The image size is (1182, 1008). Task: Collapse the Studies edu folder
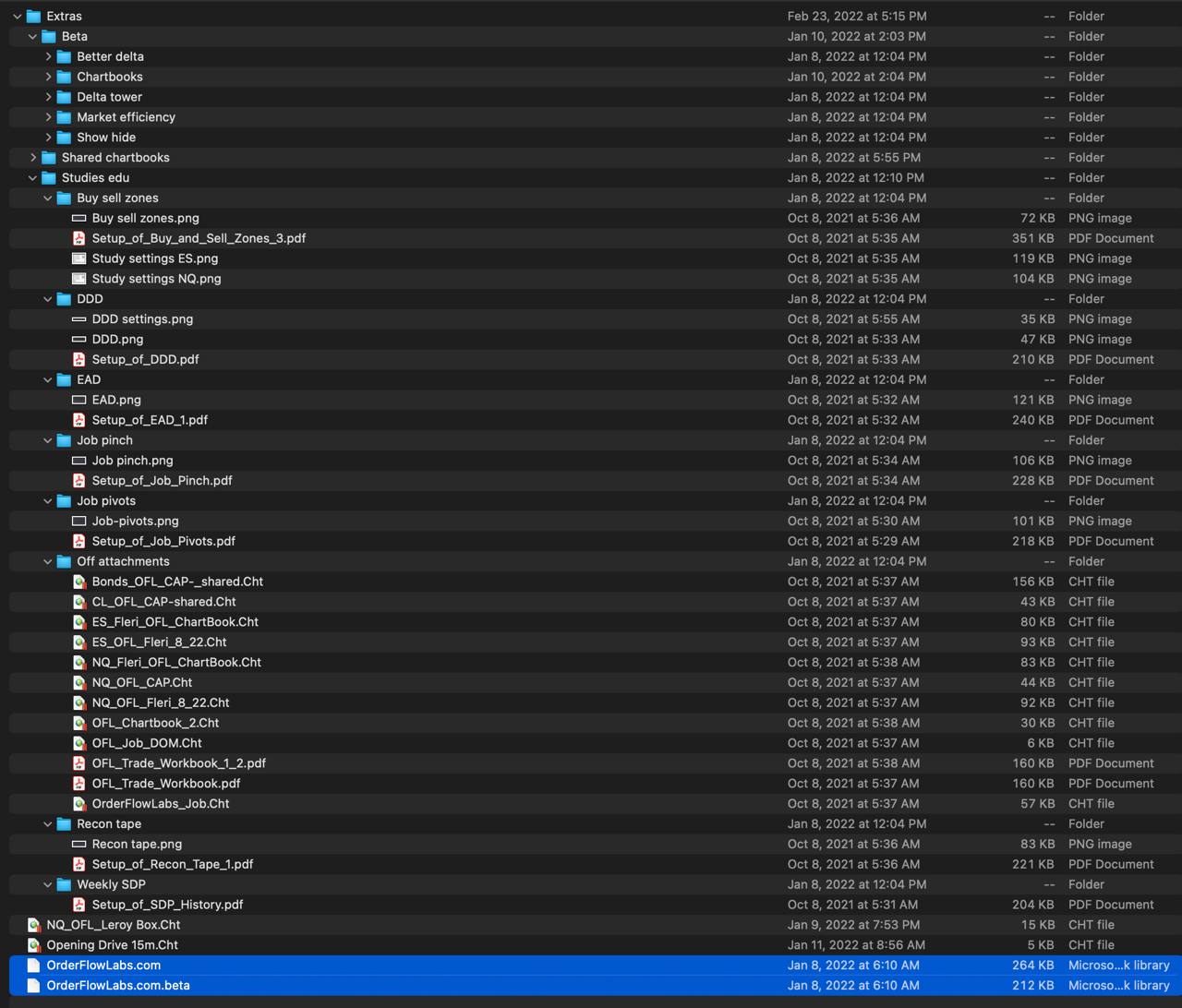tap(32, 177)
